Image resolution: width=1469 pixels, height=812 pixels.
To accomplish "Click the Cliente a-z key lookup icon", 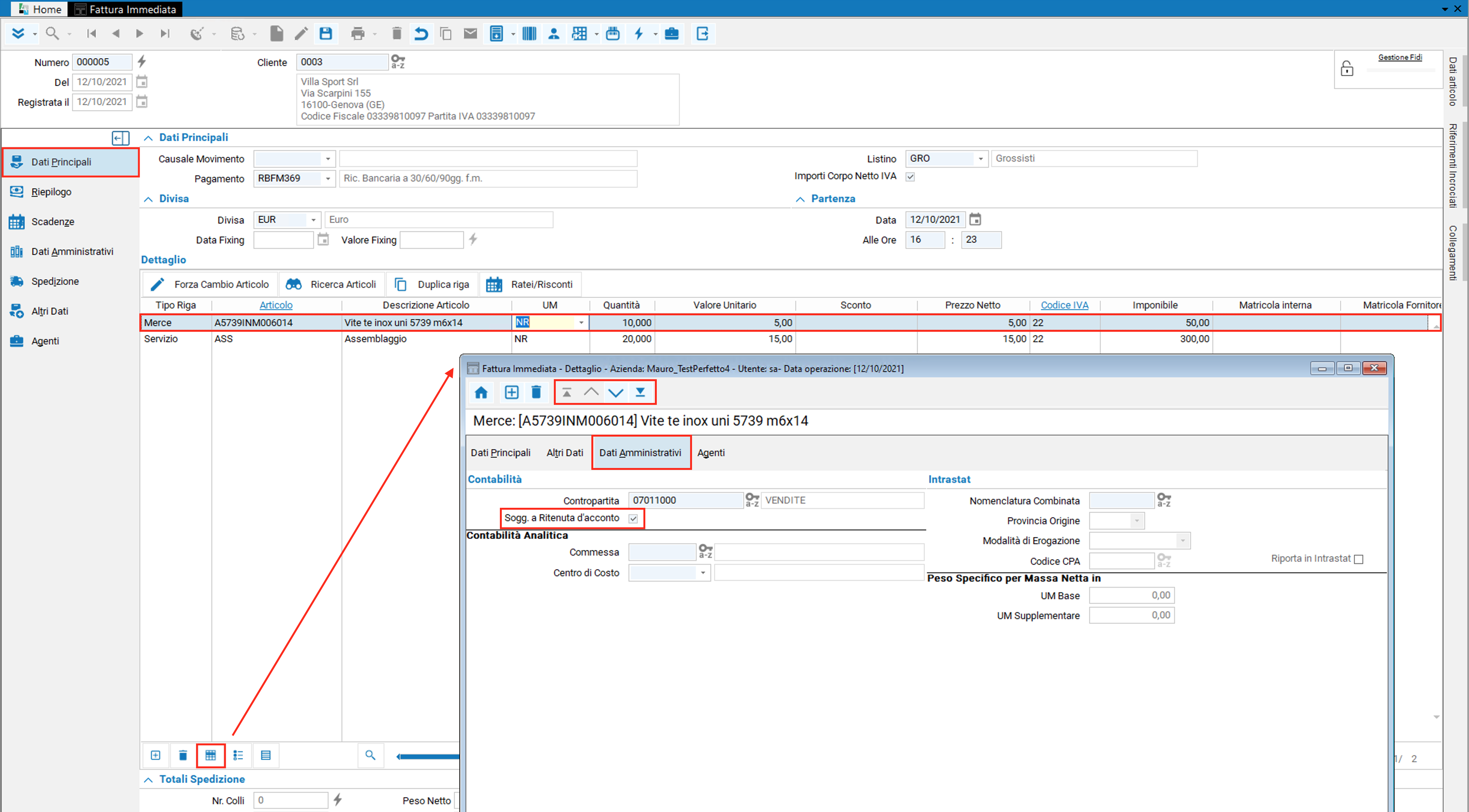I will point(397,62).
